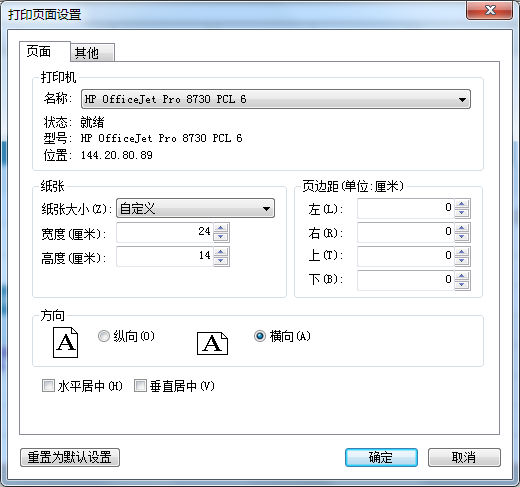Select the 横向 landscape radio button
The image size is (520, 487).
(x=260, y=336)
